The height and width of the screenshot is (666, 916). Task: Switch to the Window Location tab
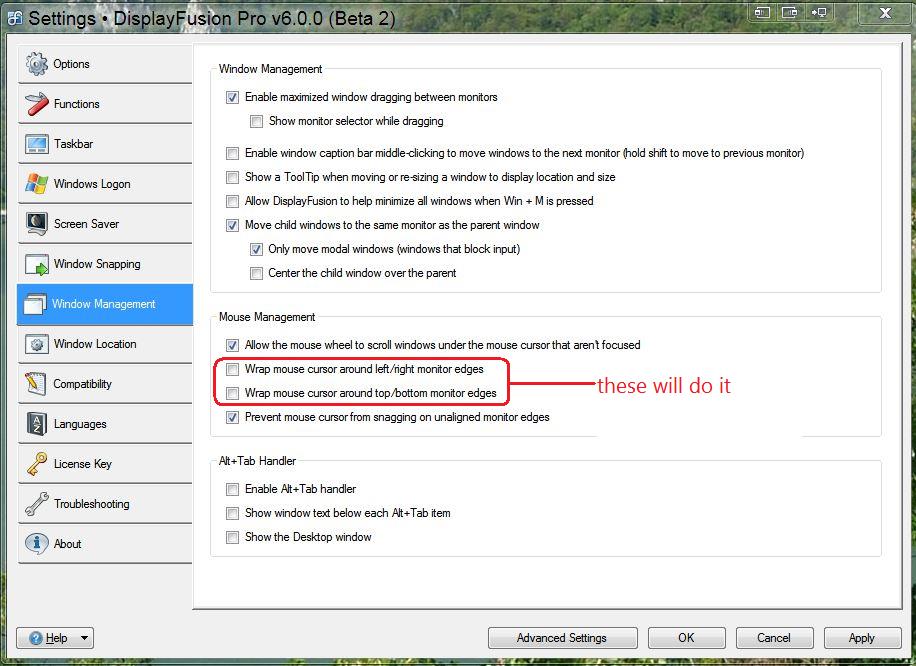point(95,344)
